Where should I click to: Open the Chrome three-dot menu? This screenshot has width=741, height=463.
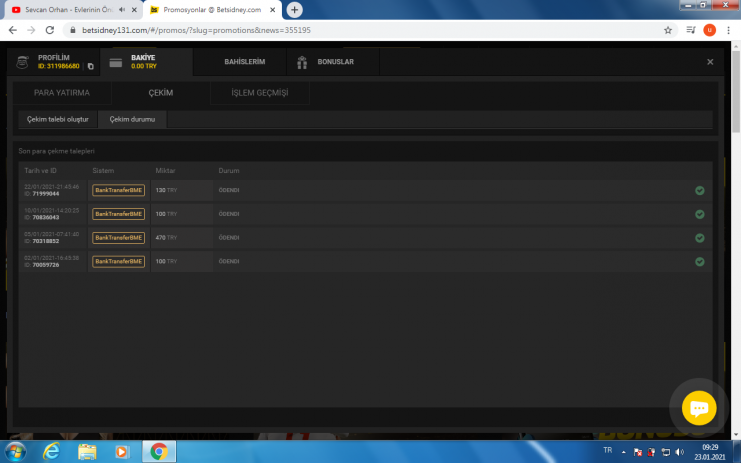click(x=729, y=30)
